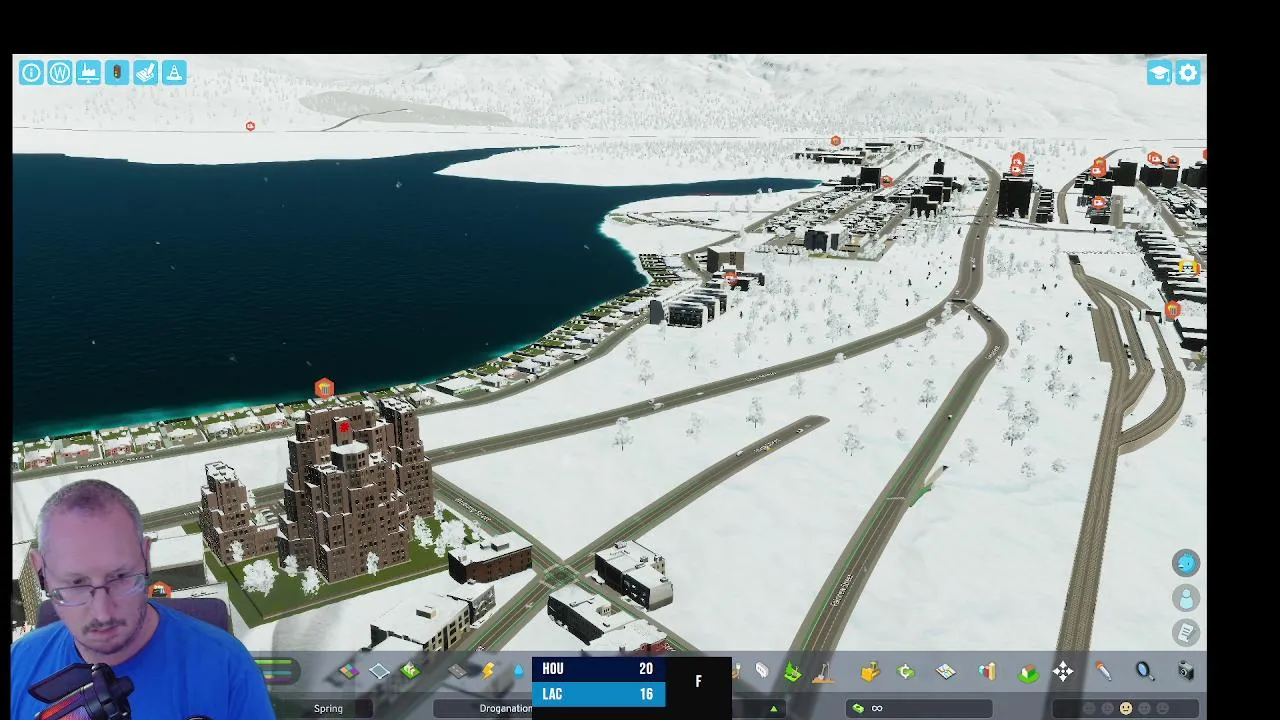1280x720 pixels.
Task: Click the light blue person icon button
Action: tap(1186, 598)
